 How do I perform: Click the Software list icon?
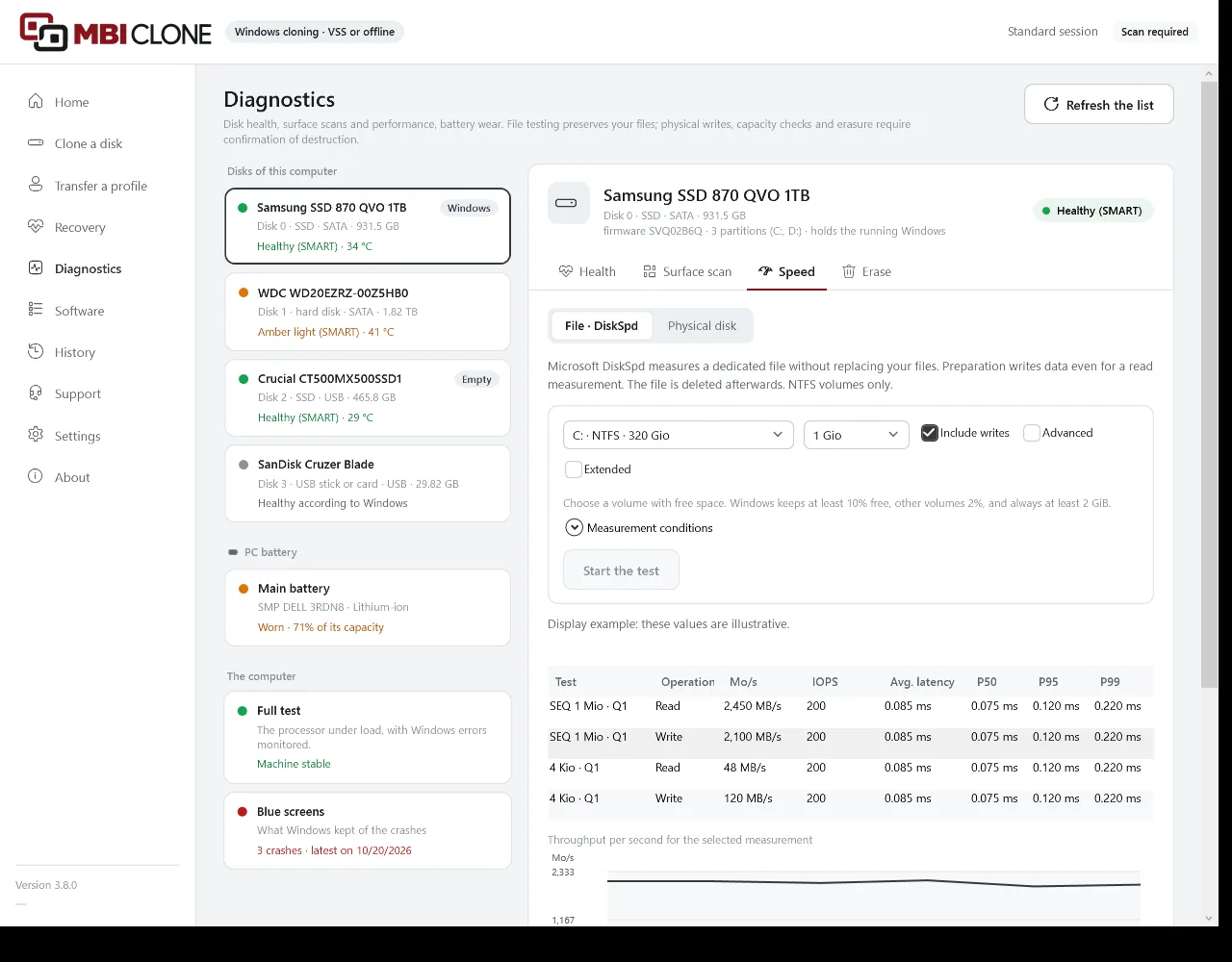36,310
